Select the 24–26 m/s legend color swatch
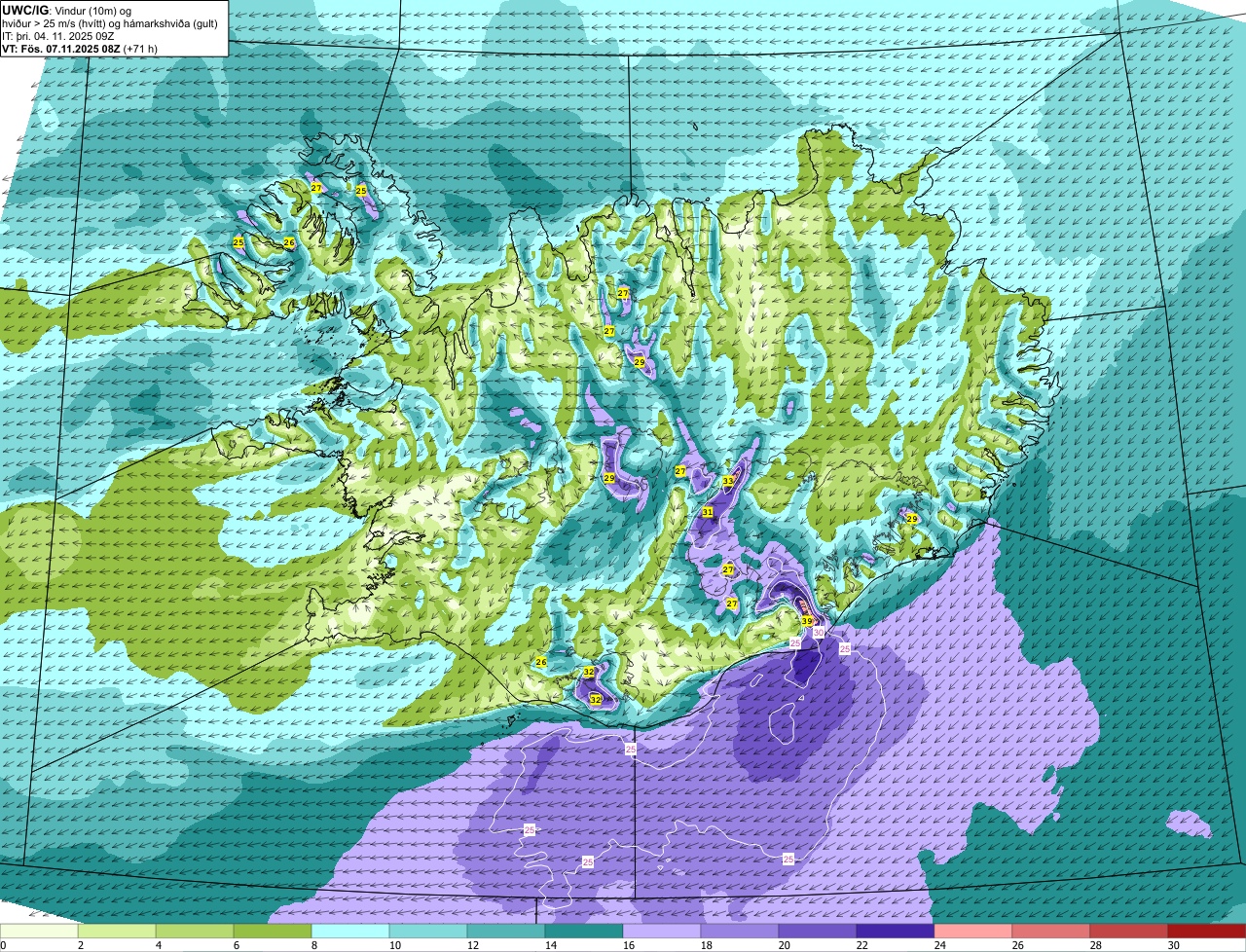The height and width of the screenshot is (952, 1246). (x=973, y=932)
